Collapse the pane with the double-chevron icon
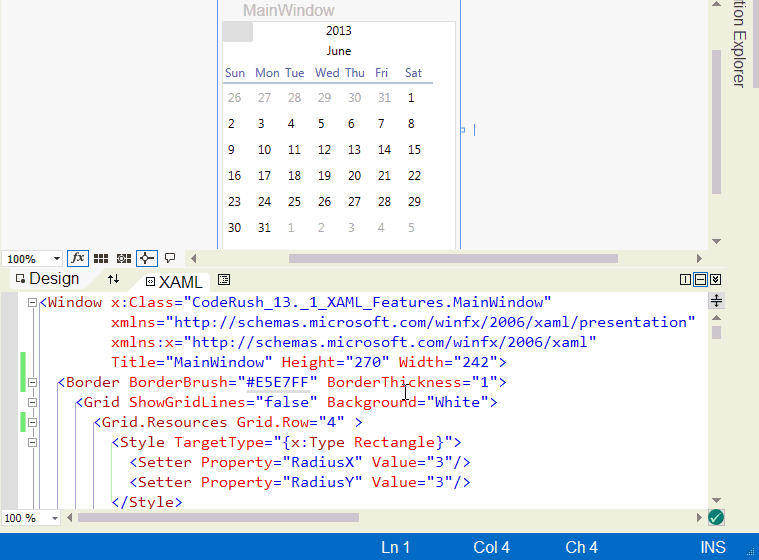The height and width of the screenshot is (560, 759). pyautogui.click(x=715, y=280)
